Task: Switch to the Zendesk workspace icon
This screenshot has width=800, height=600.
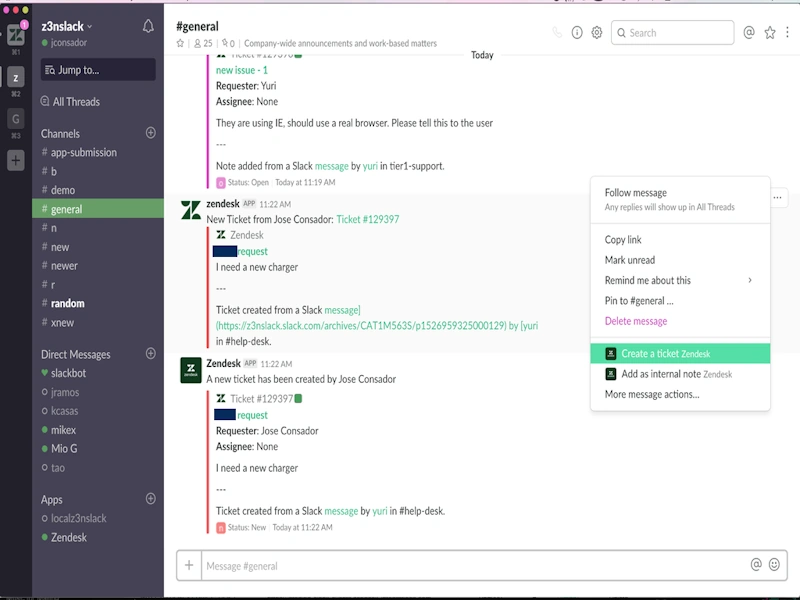Action: pos(16,35)
